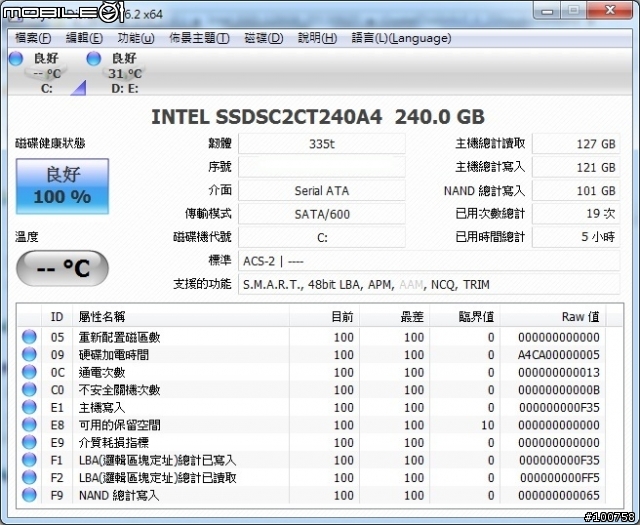Click the drive letter field C:

[x=322, y=237]
